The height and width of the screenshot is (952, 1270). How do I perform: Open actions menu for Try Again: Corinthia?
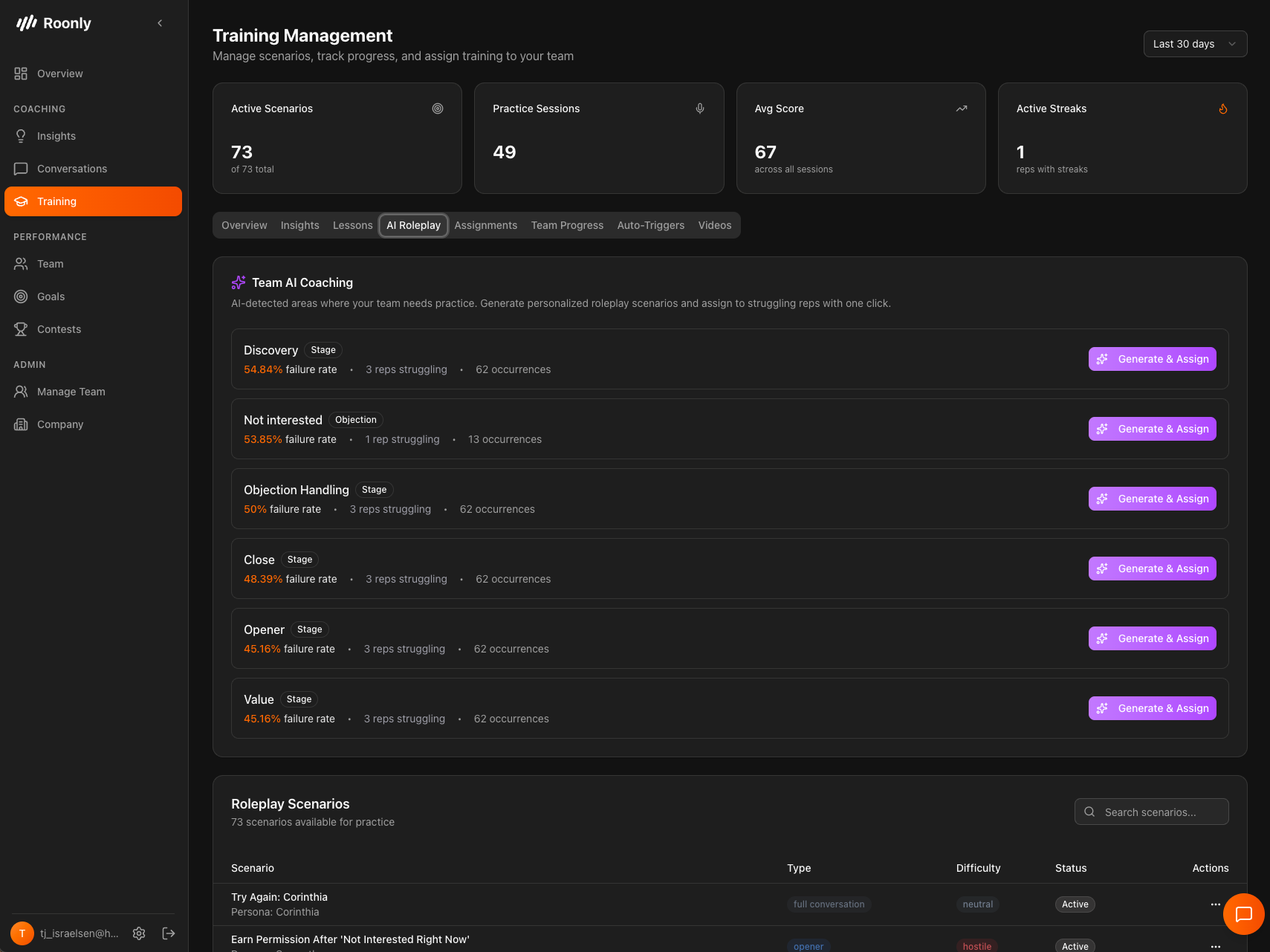tap(1215, 904)
